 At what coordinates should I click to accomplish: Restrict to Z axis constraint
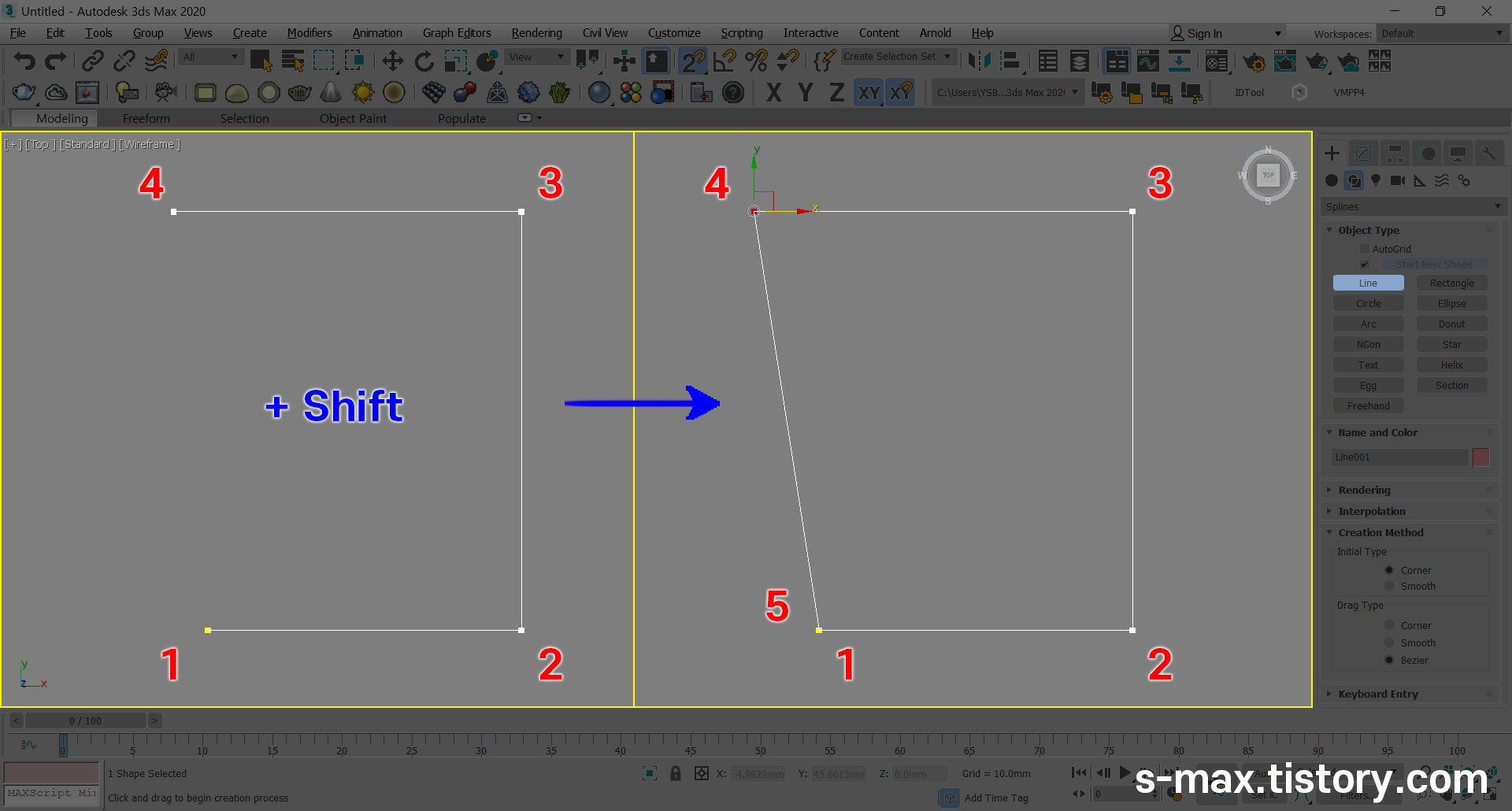tap(836, 93)
